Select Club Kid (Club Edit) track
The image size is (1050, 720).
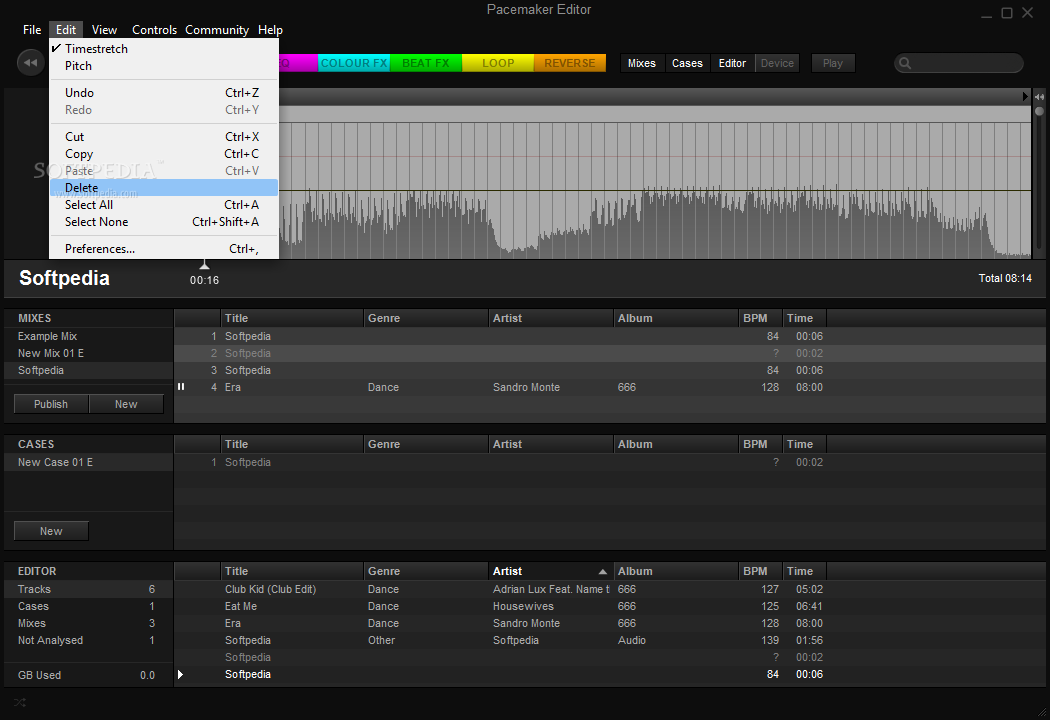pyautogui.click(x=609, y=589)
